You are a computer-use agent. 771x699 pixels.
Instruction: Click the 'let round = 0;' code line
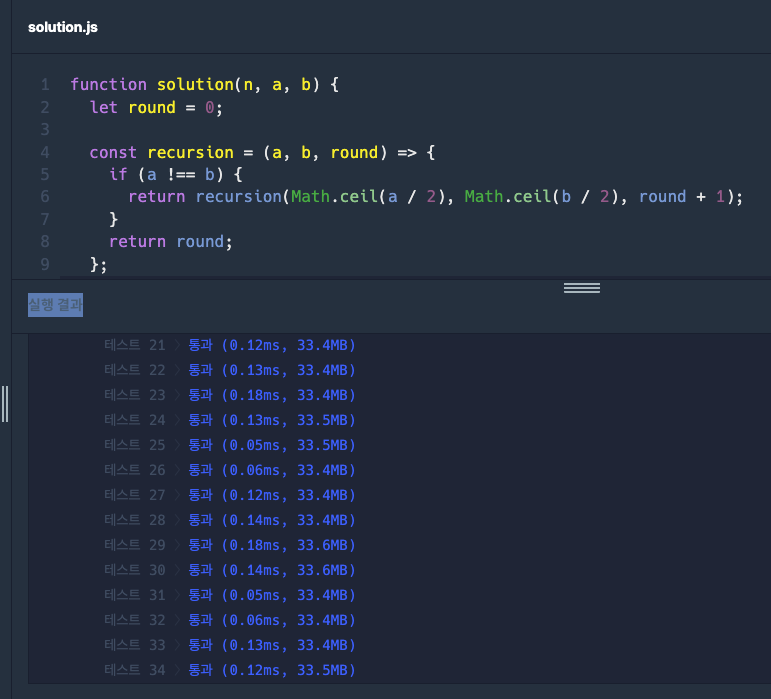156,107
